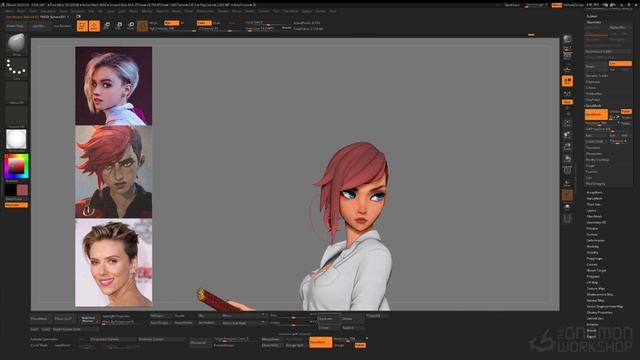Image resolution: width=640 pixels, height=360 pixels.
Task: Toggle the orange Polish button on bottom shelf
Action: pos(360,345)
